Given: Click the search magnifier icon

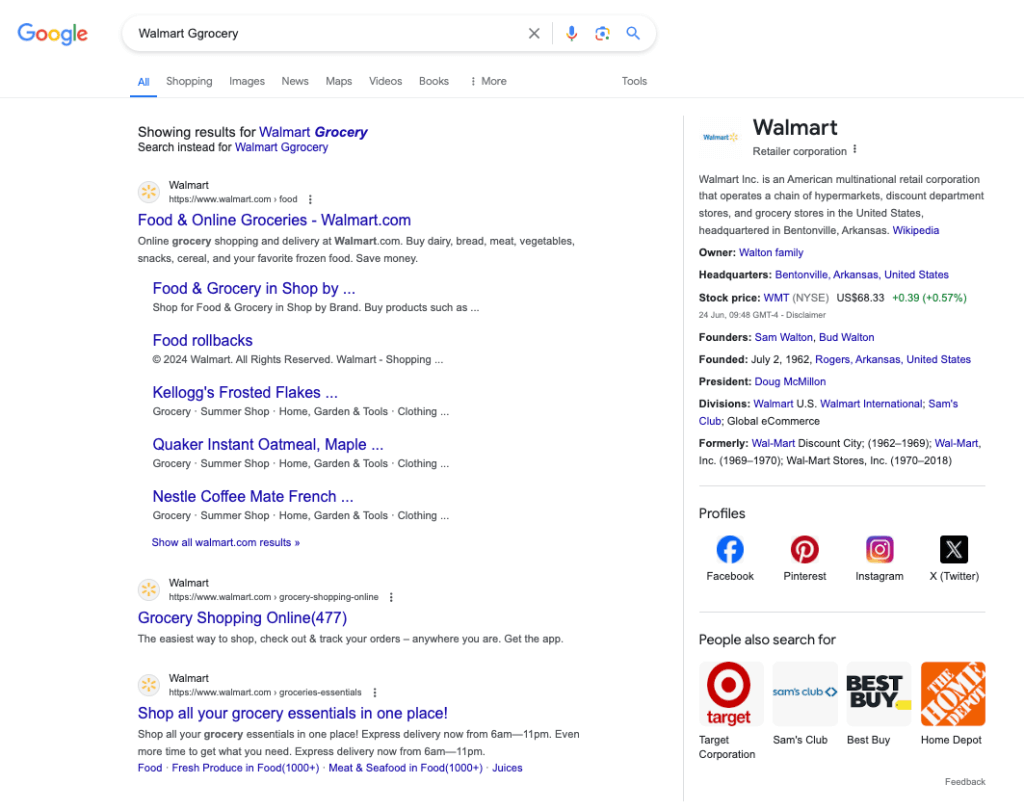Looking at the screenshot, I should tap(633, 33).
